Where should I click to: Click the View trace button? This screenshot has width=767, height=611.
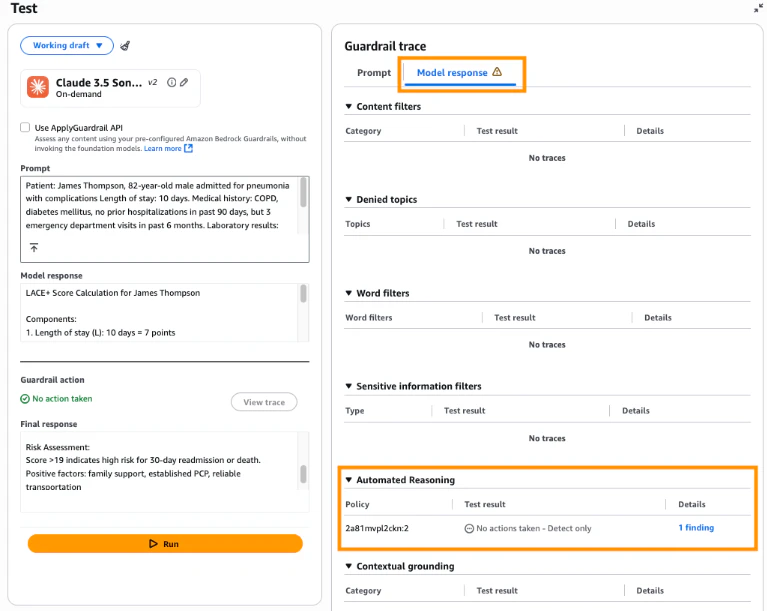click(264, 402)
